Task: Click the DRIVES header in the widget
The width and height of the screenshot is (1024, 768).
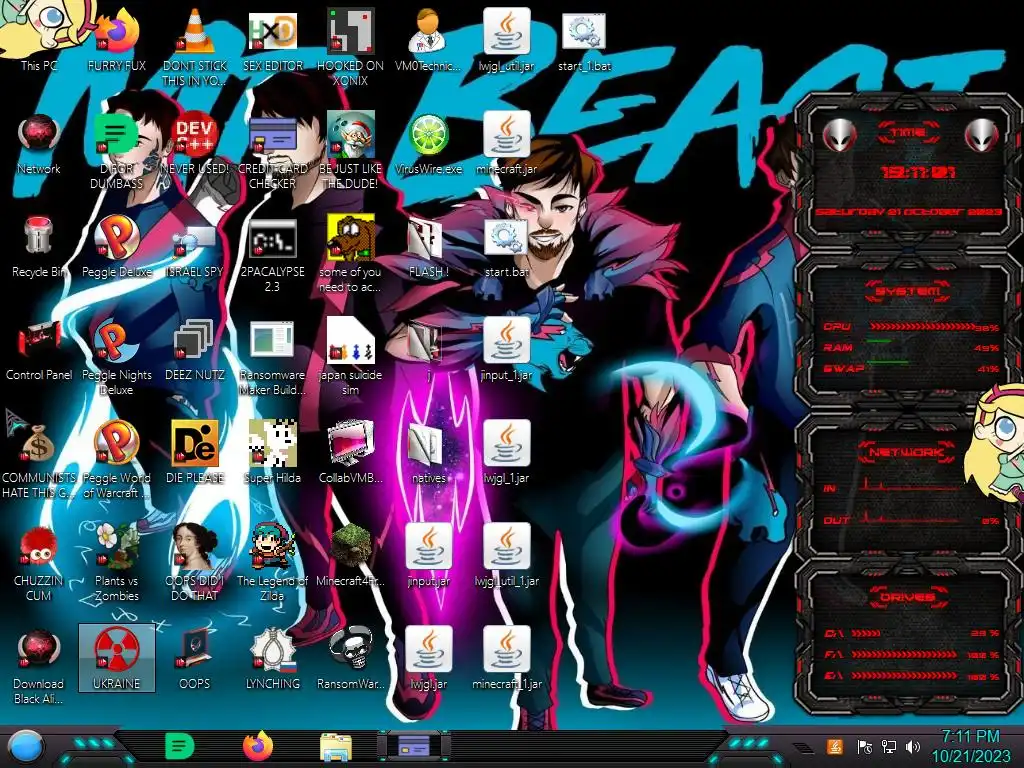Action: tap(907, 597)
